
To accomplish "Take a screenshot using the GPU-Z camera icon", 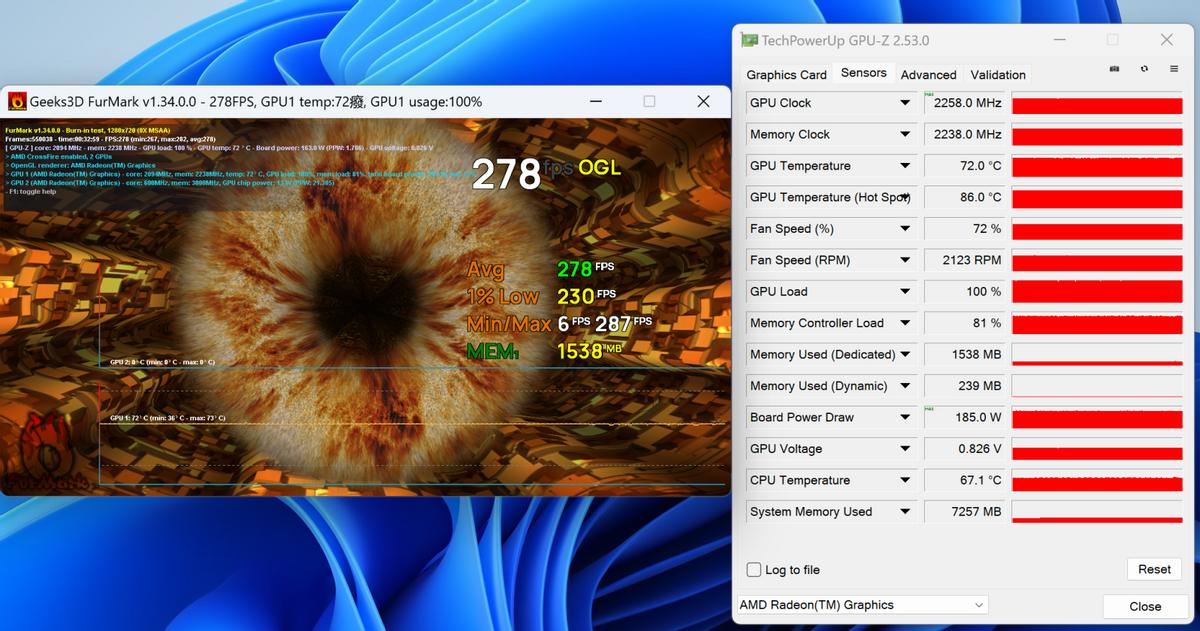I will point(1113,68).
